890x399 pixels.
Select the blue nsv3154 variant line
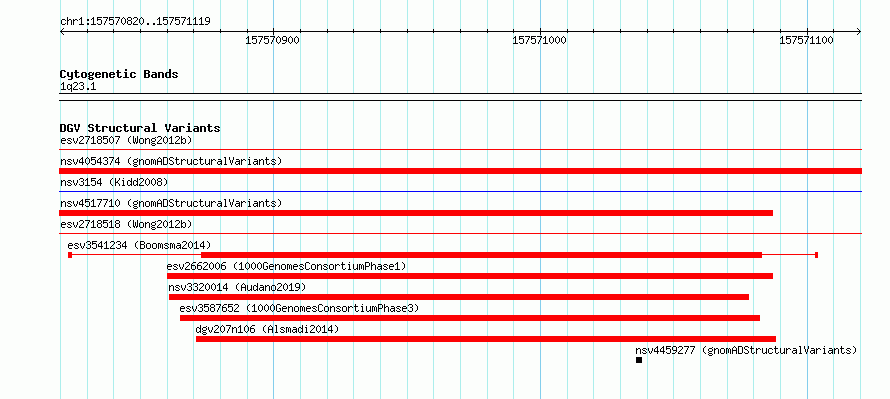point(460,192)
